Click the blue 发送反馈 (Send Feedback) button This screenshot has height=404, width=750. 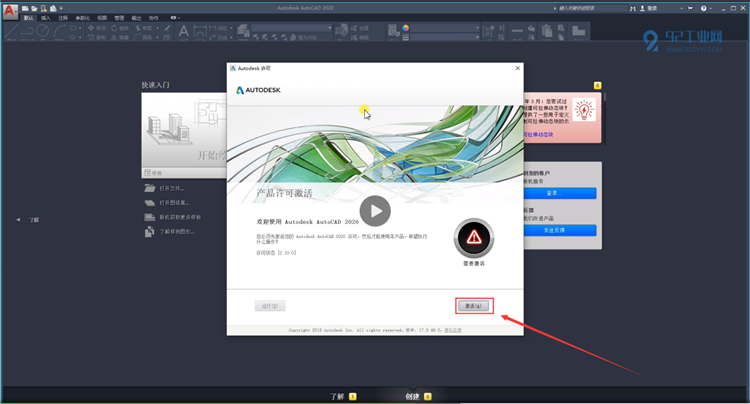[x=560, y=230]
